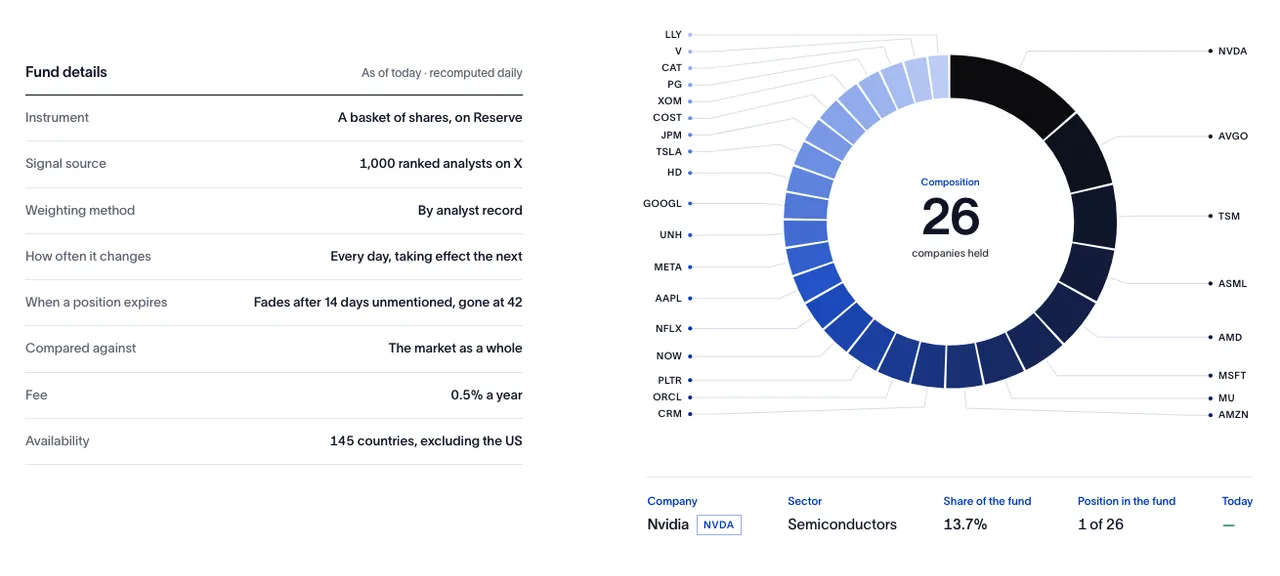Select the Composition label inside the donut
Viewport: 1280px width, 576px height.
(x=950, y=182)
